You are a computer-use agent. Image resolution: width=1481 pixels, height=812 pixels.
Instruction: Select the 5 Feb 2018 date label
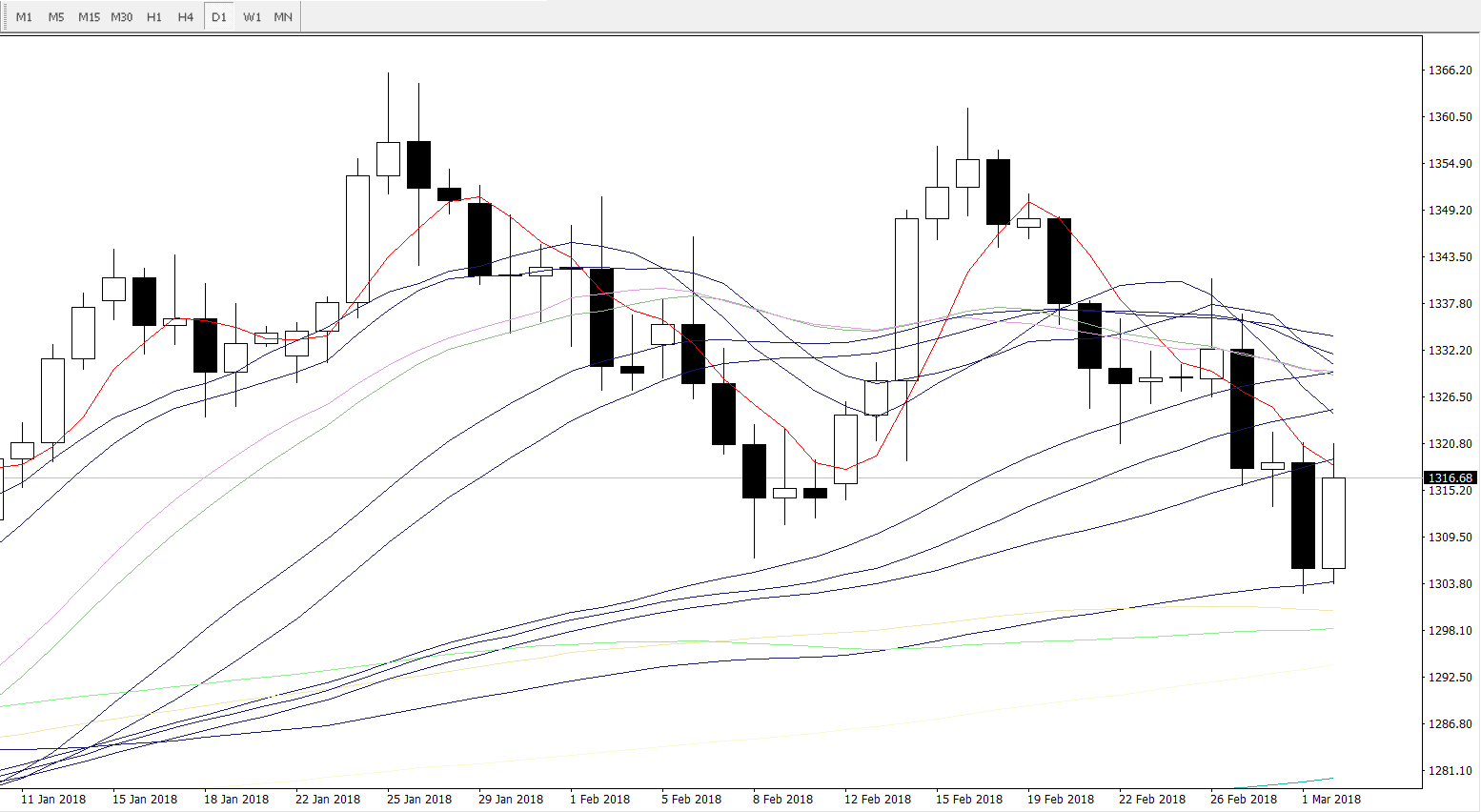point(691,800)
